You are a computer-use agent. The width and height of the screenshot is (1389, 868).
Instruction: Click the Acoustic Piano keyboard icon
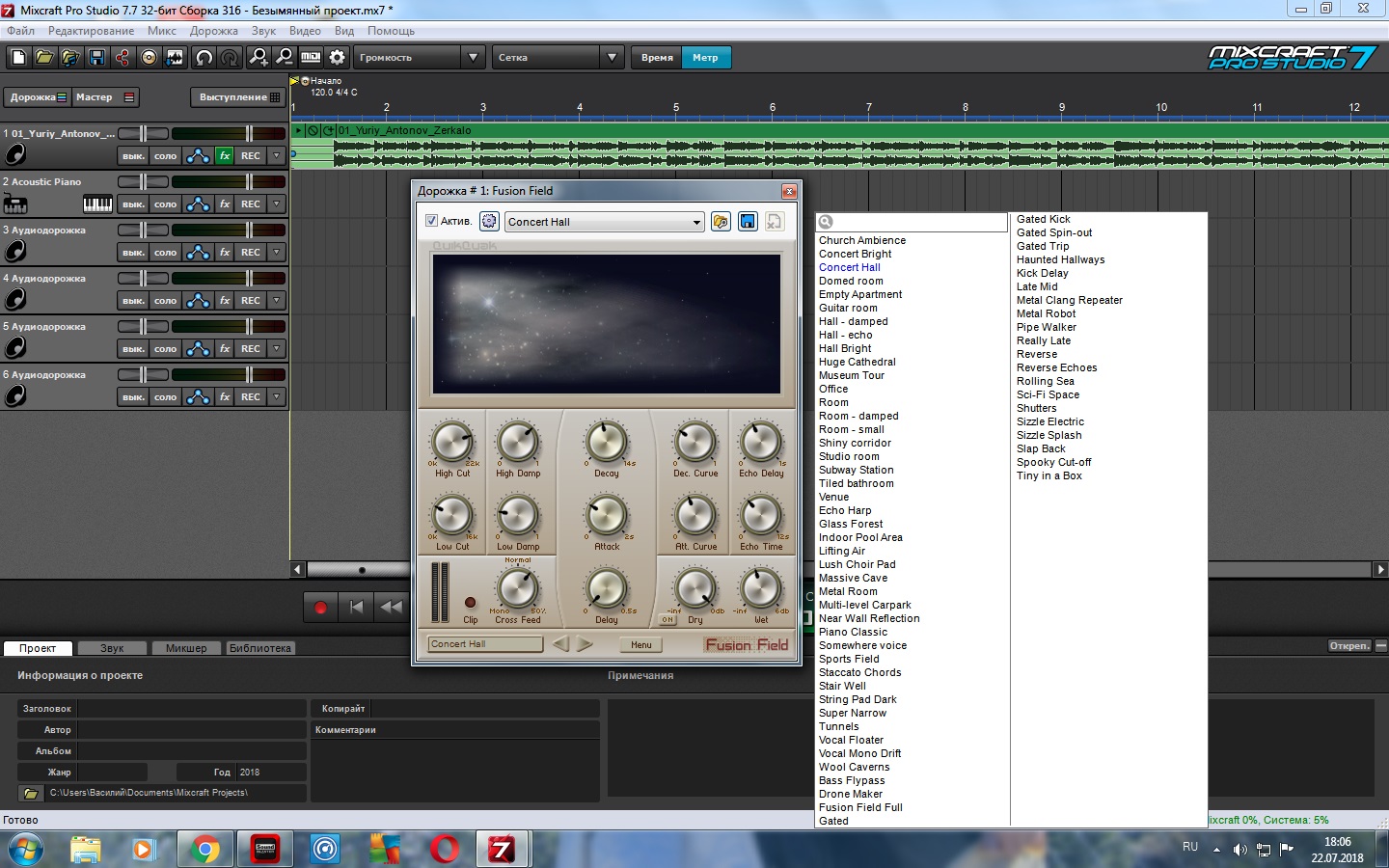[97, 203]
